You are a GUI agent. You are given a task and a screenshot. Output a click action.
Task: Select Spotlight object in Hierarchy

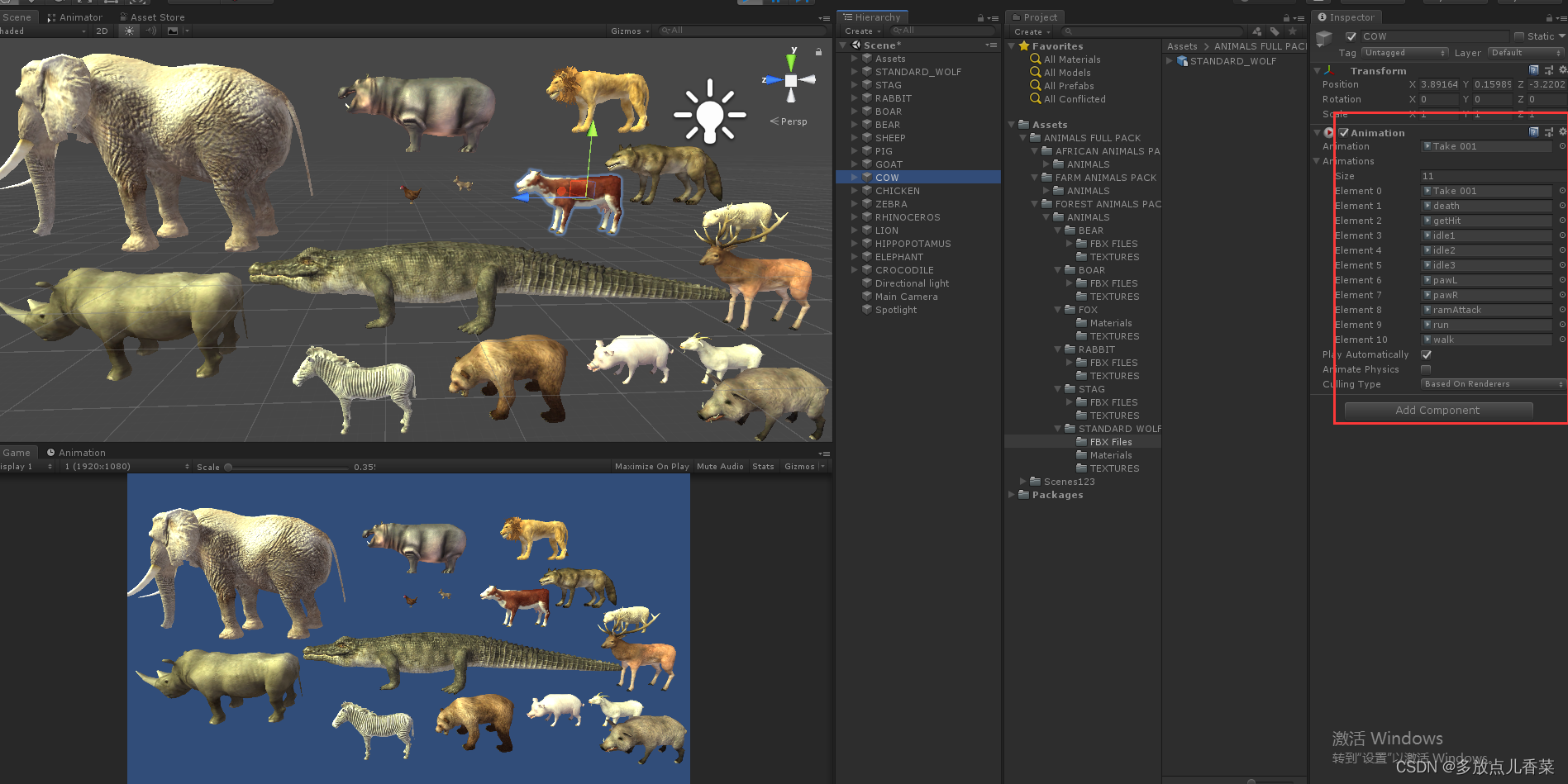[x=896, y=310]
